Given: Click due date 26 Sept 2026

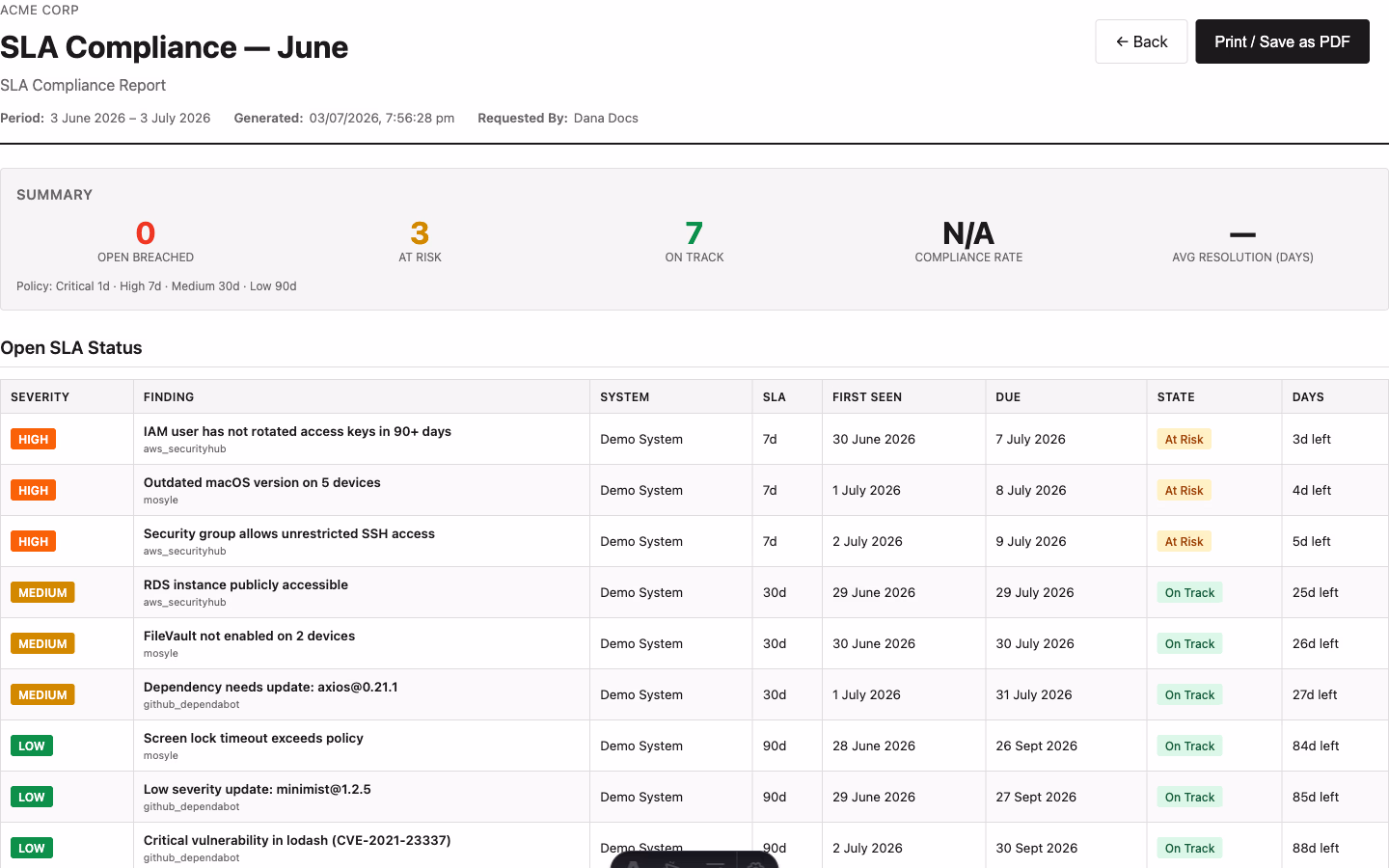Looking at the screenshot, I should (x=1037, y=746).
